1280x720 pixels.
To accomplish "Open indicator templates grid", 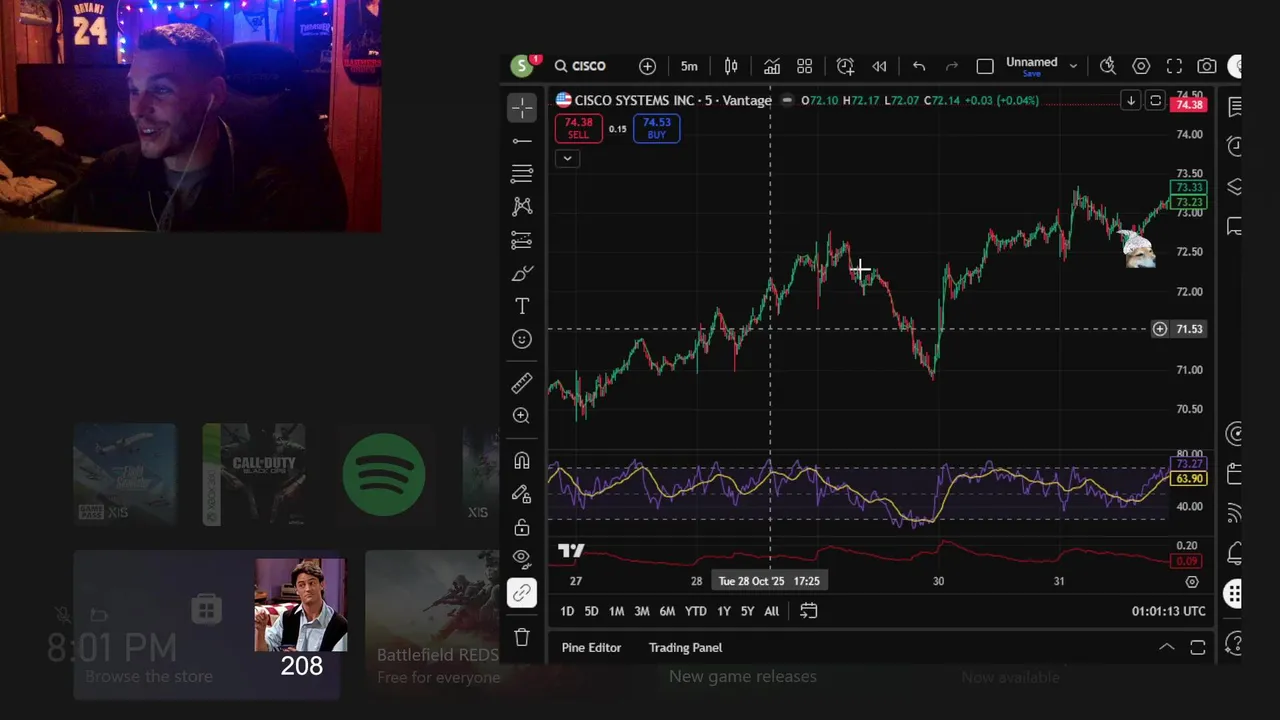I will click(805, 66).
